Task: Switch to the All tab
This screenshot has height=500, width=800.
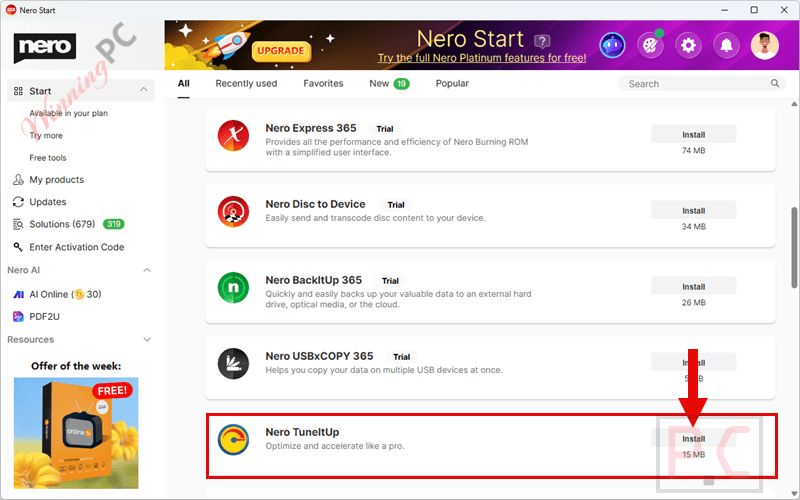Action: 184,84
